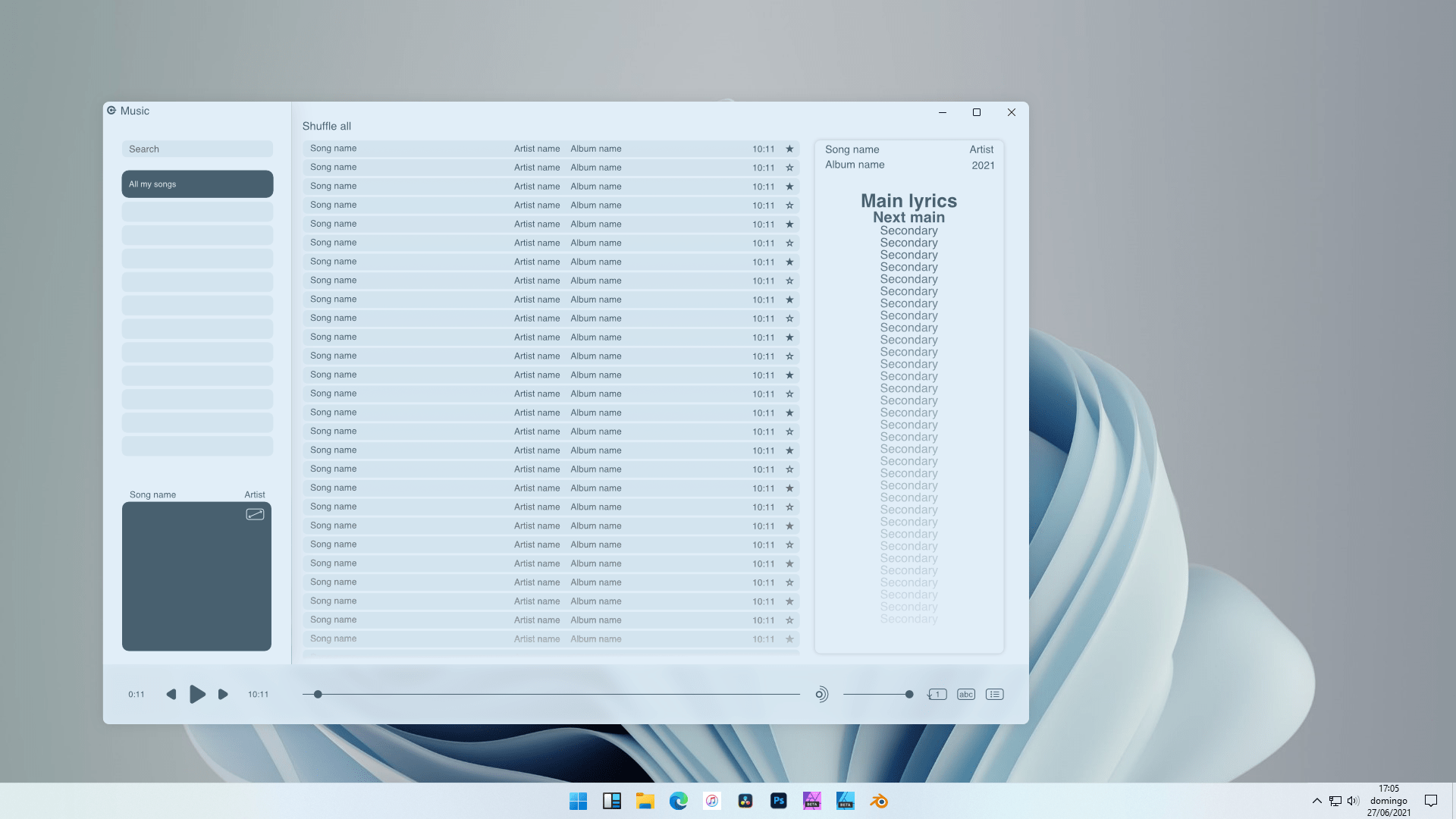Screen dimensions: 1456x819
Task: Click the Shuffle all button
Action: tap(326, 126)
